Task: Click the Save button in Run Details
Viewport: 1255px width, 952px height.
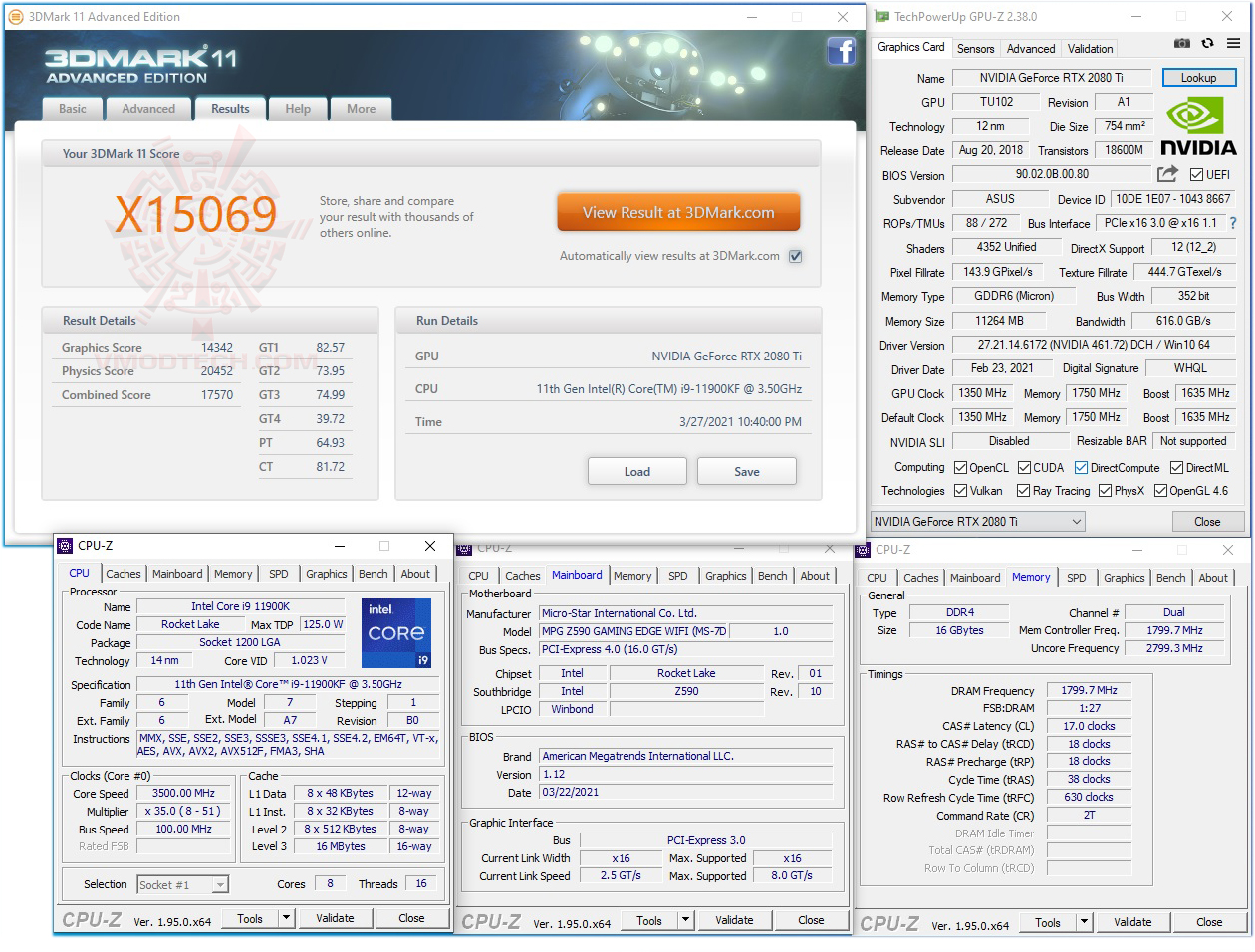Action: 747,472
